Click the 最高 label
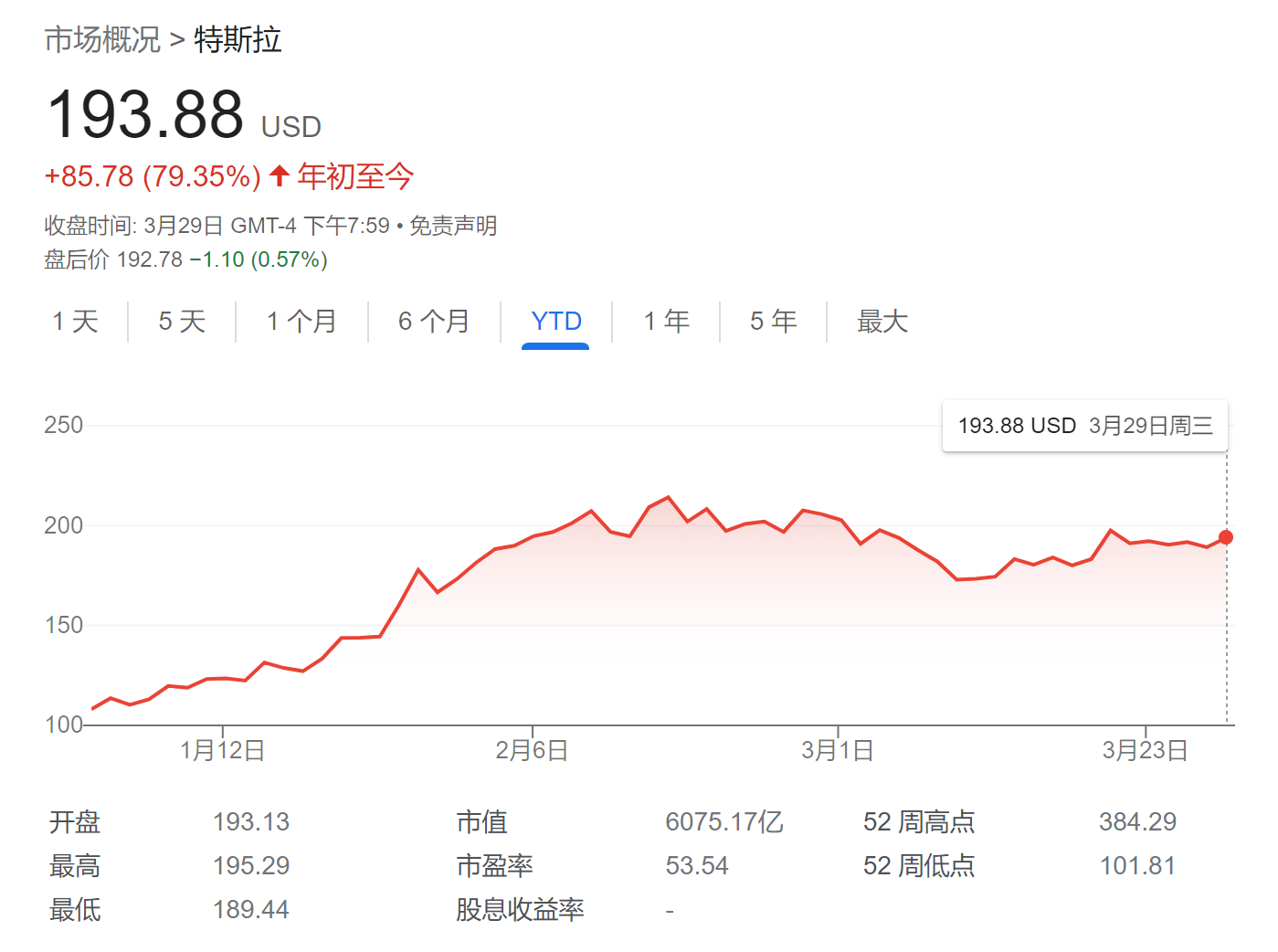 75,866
